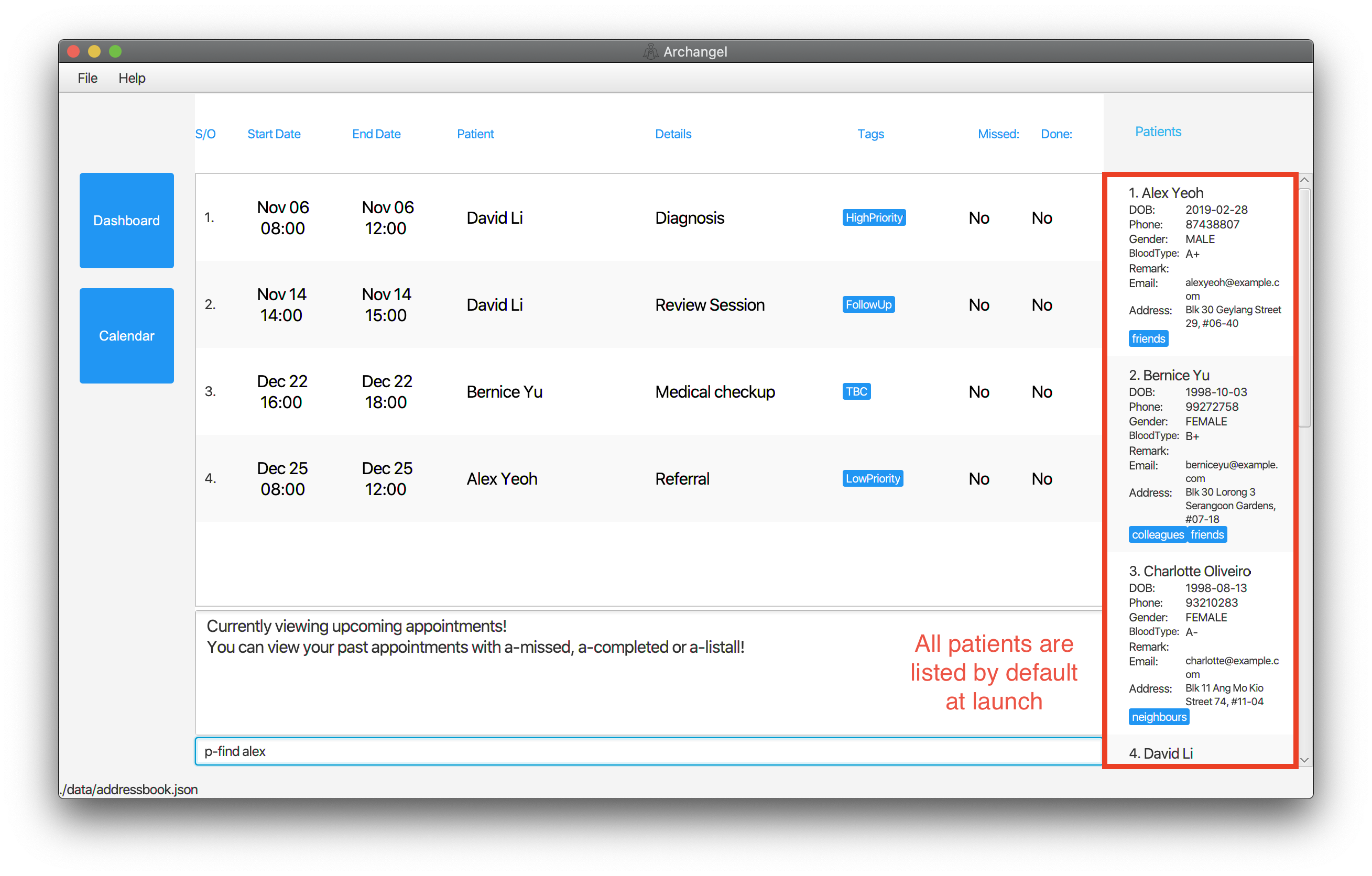Screen dimensions: 1372x876
Task: Select the TBC tag on Medical checkup
Action: (856, 392)
